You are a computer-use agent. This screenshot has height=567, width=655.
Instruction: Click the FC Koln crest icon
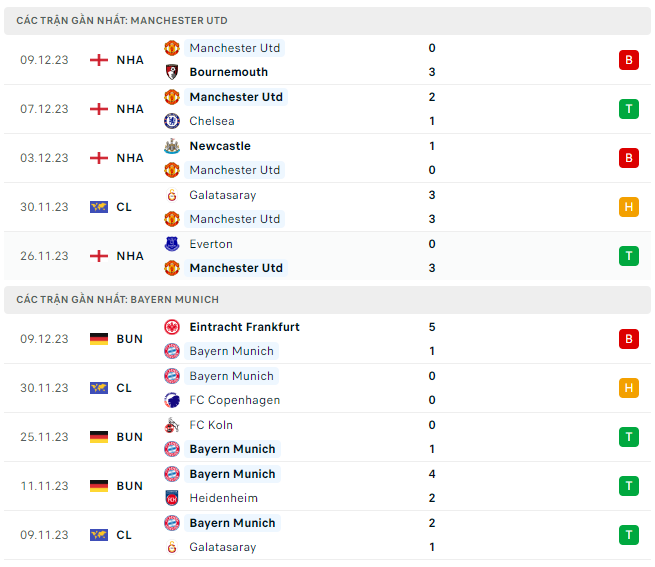tap(172, 425)
